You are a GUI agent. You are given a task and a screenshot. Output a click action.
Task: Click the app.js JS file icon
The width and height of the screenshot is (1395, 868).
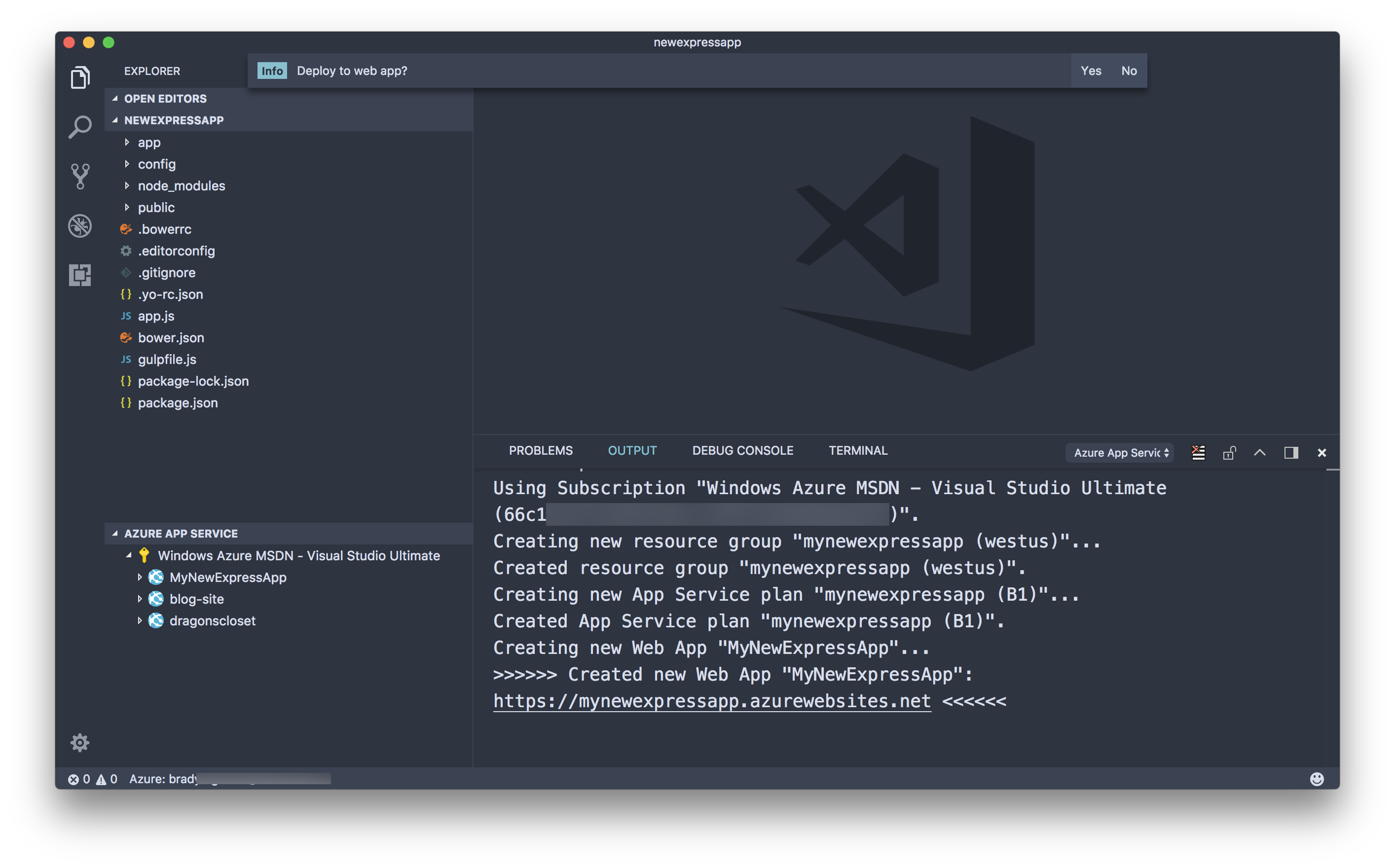click(126, 316)
